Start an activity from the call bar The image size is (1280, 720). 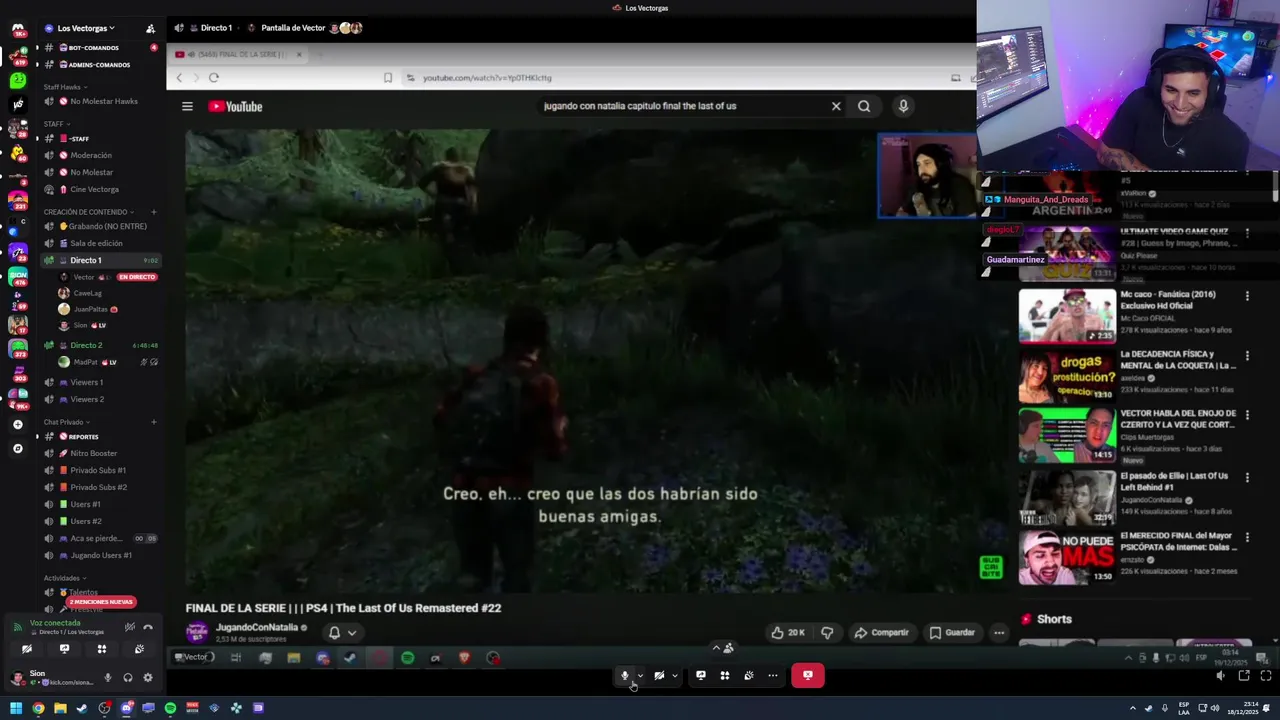(x=725, y=676)
